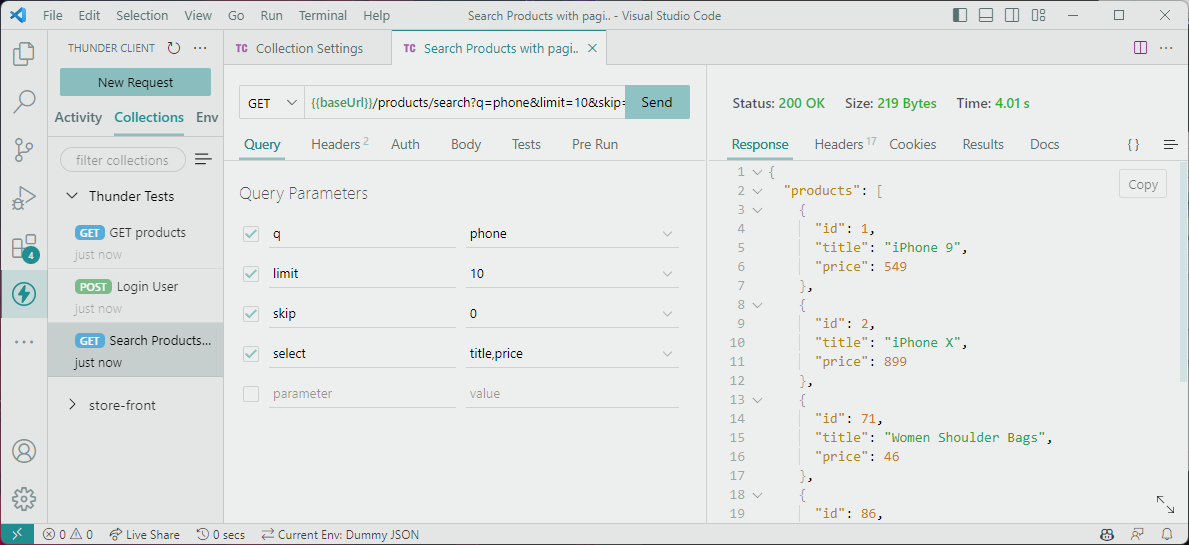The image size is (1189, 545).
Task: Copy the response
Action: (1143, 184)
